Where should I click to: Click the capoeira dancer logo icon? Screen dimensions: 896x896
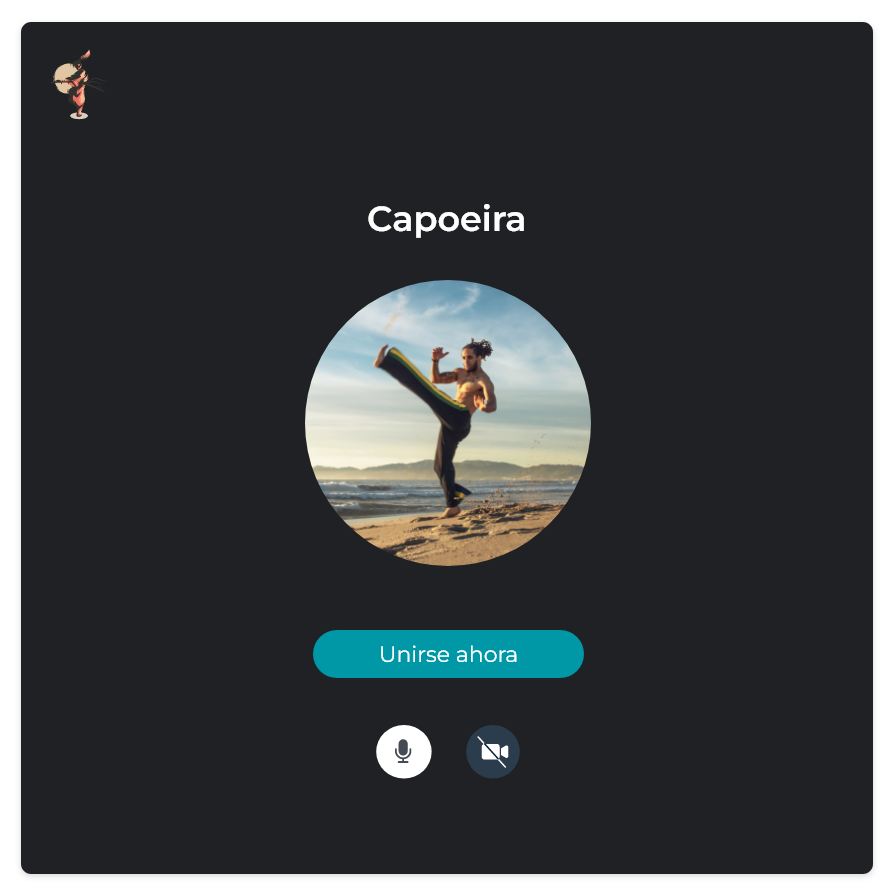tap(78, 85)
